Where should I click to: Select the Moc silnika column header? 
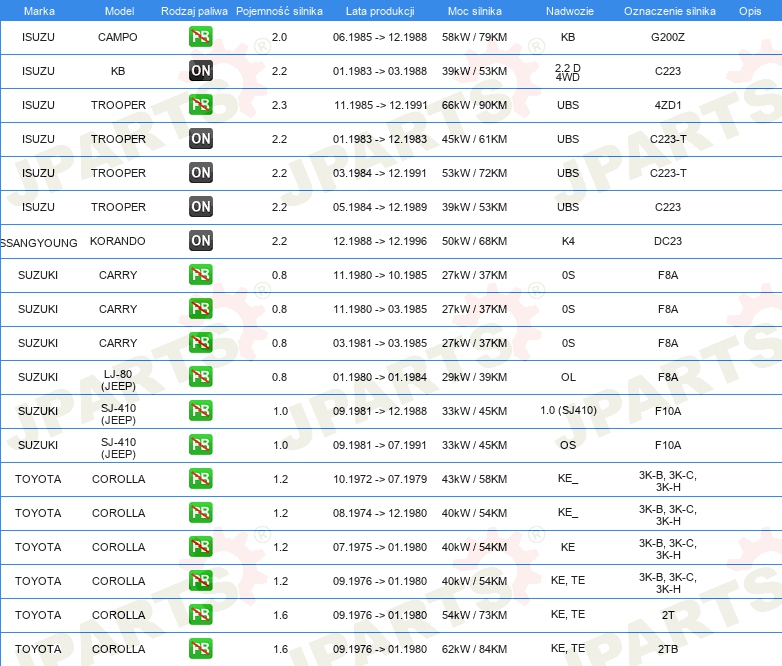(x=474, y=11)
